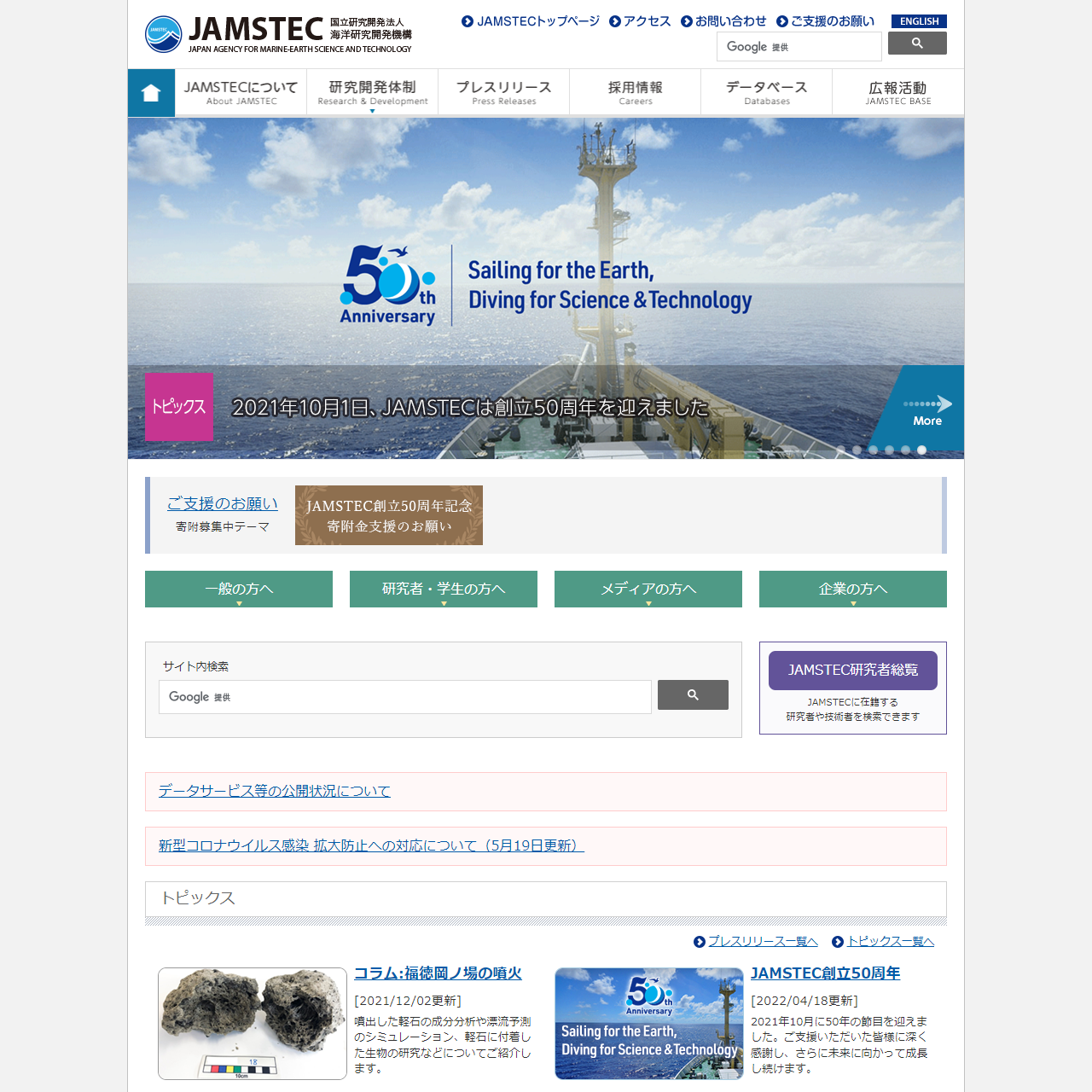Viewport: 1092px width, 1092px height.
Task: Click arrow icon beside JAMSTECトップページ
Action: [x=468, y=21]
